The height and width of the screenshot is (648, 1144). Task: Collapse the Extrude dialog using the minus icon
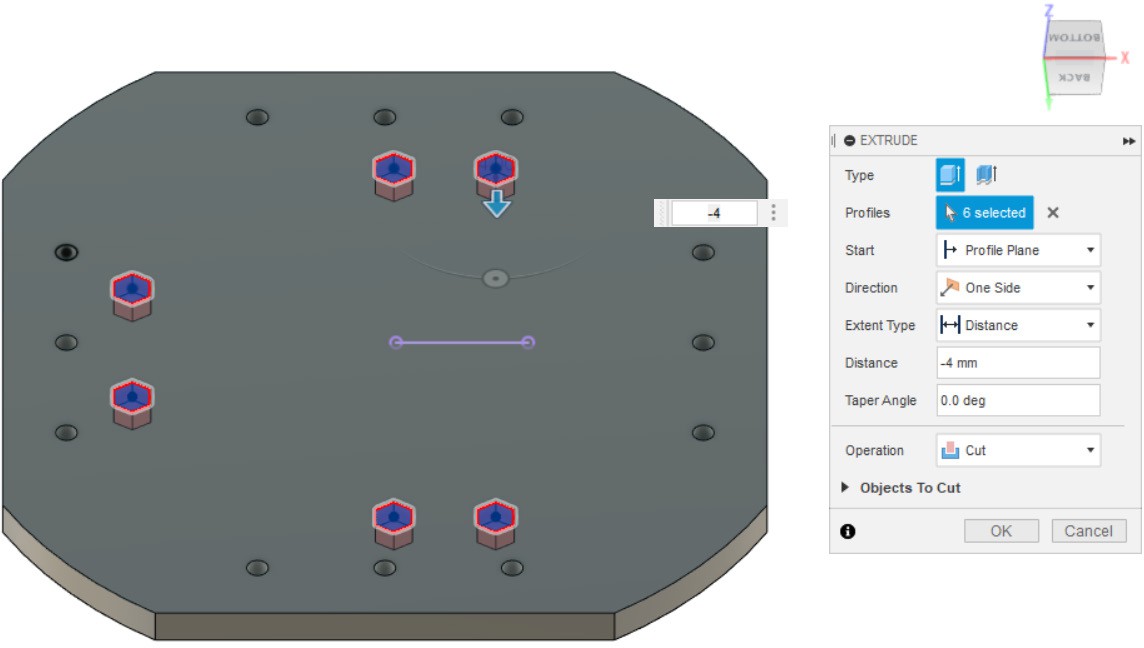[850, 141]
